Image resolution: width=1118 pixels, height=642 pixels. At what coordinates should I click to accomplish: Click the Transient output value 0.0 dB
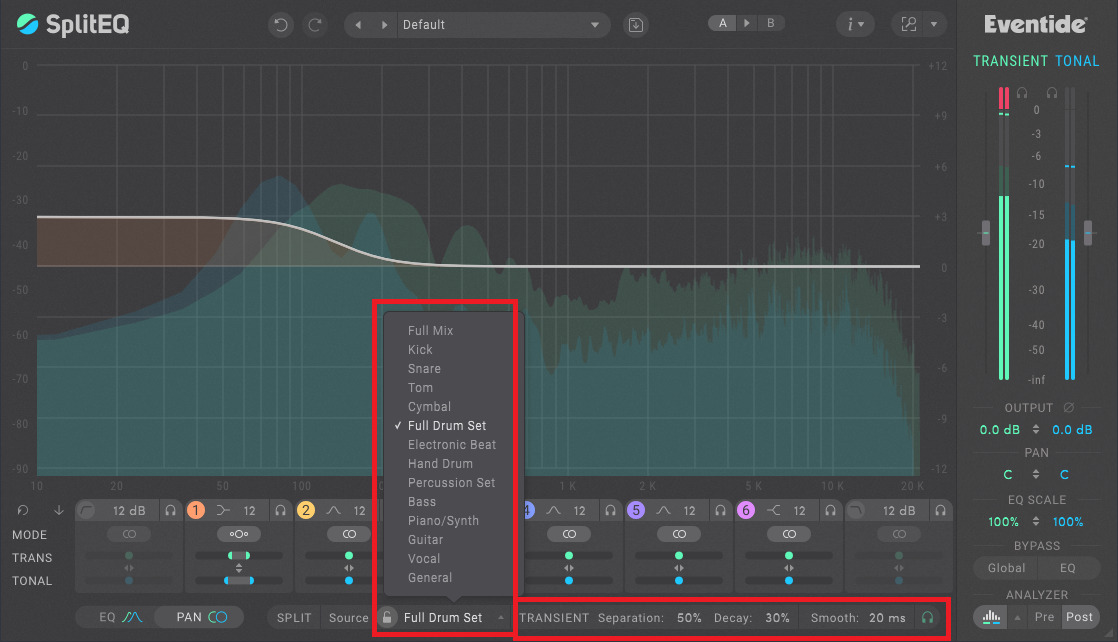click(x=999, y=430)
